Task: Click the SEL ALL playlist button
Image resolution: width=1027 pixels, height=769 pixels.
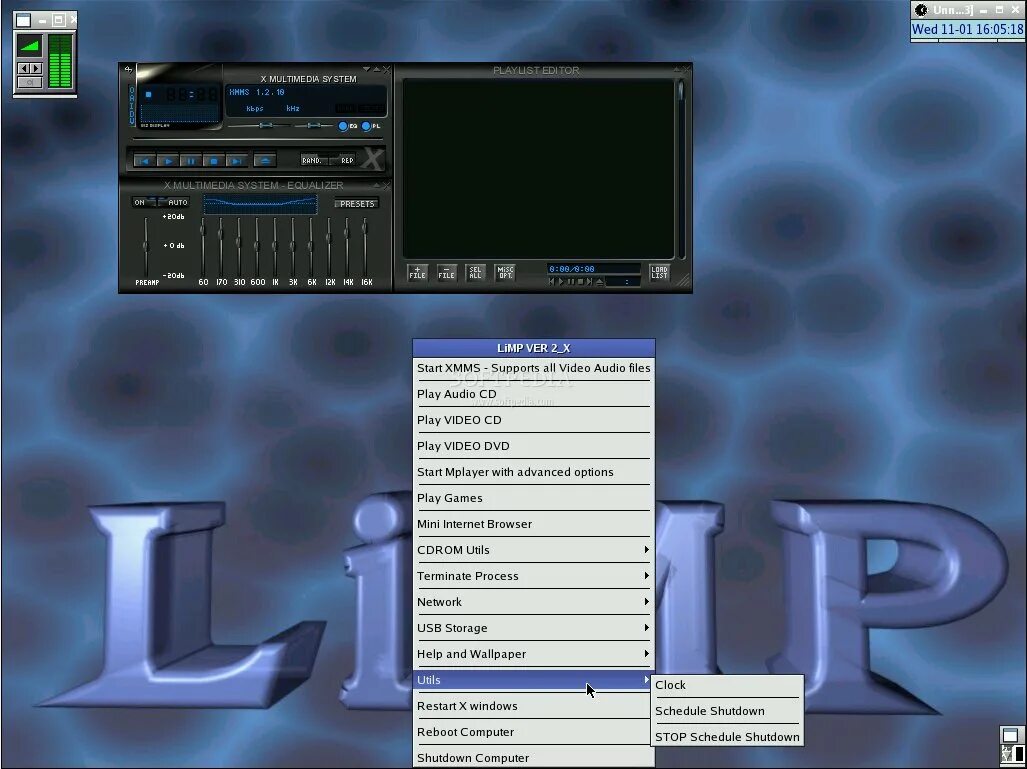Action: (476, 272)
